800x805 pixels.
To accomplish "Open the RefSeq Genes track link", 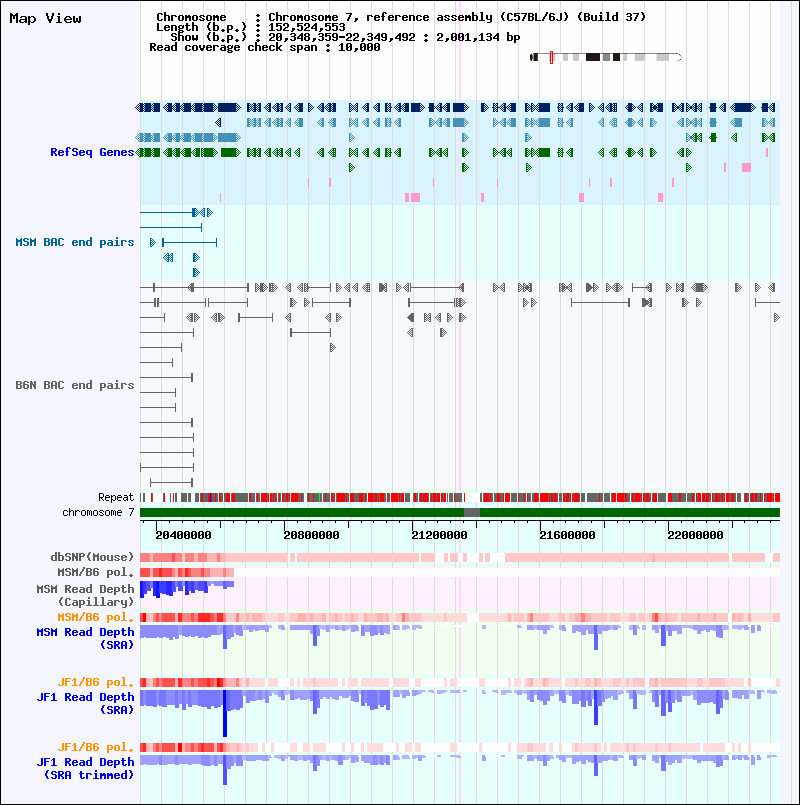I will click(x=92, y=152).
